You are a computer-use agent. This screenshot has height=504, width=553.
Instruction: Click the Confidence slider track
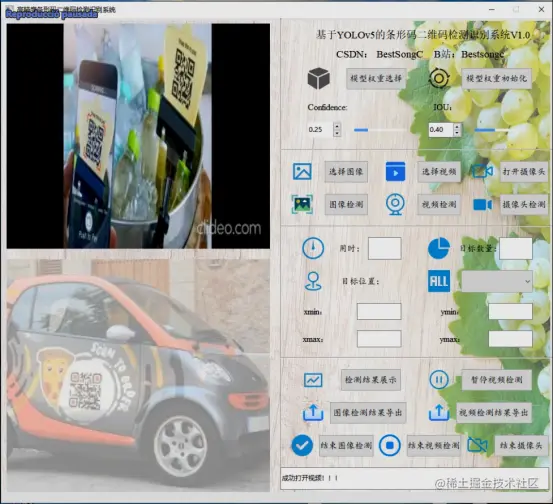[381, 130]
